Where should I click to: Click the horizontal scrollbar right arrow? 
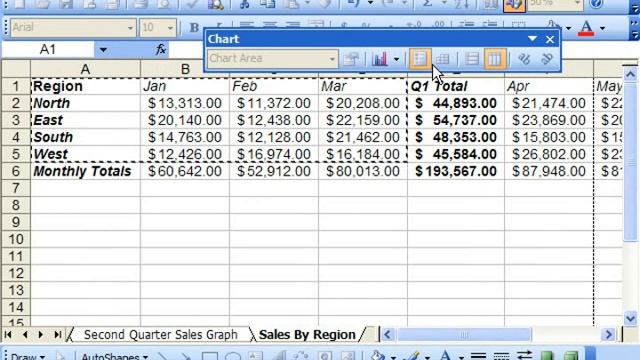tap(609, 335)
